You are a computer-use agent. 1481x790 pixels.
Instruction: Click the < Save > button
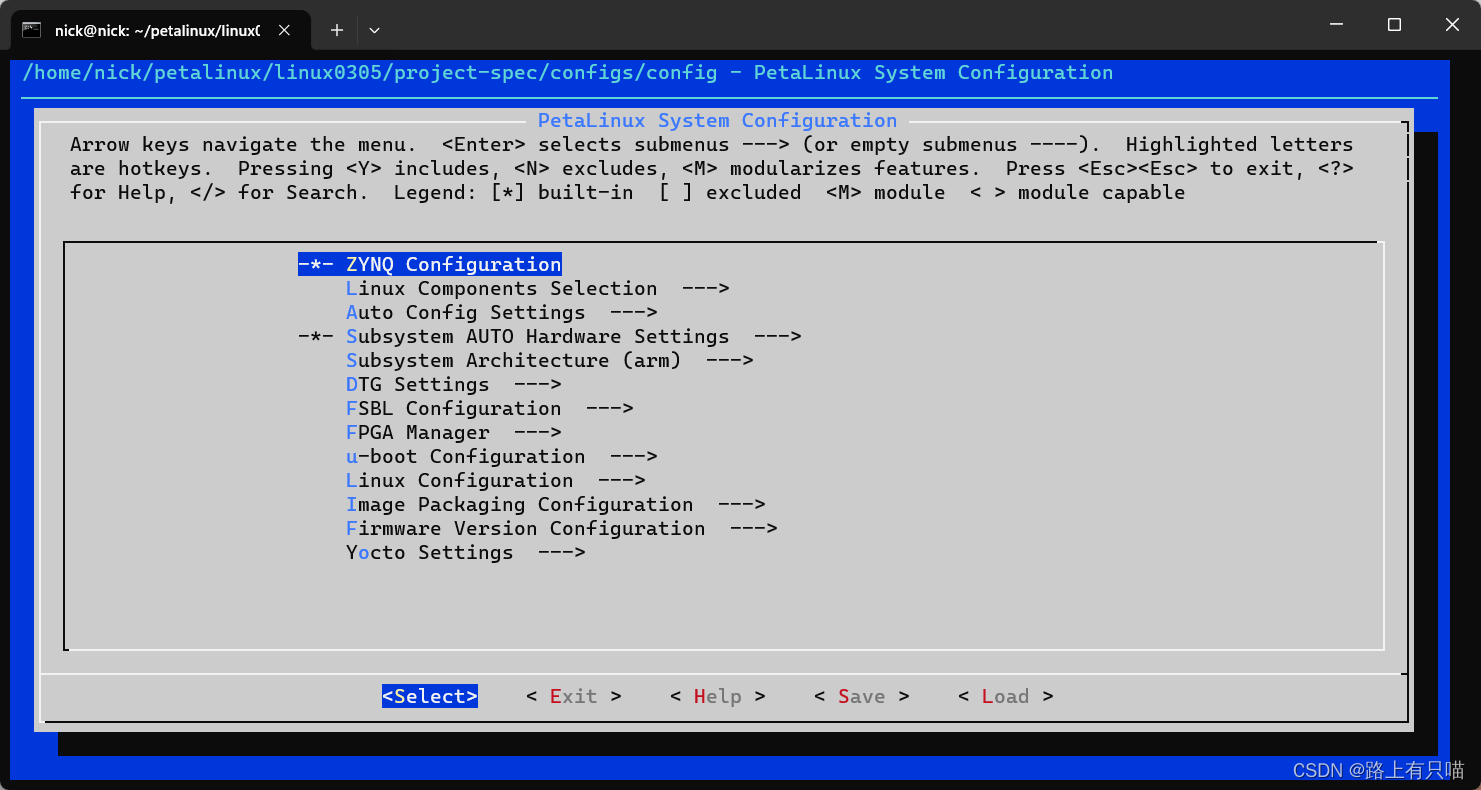tap(862, 696)
